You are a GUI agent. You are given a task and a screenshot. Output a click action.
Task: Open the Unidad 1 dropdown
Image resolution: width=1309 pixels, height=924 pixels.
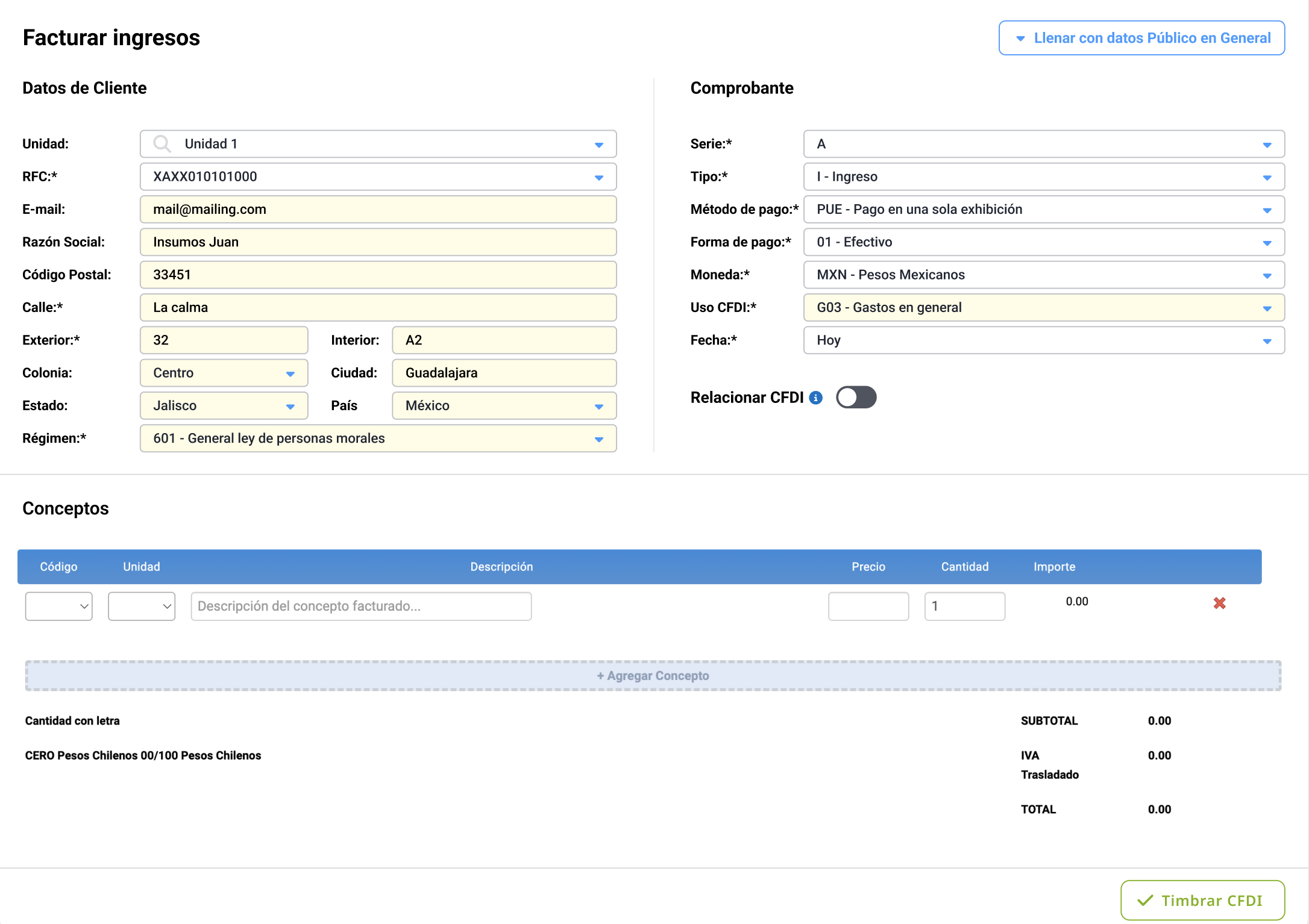(378, 144)
